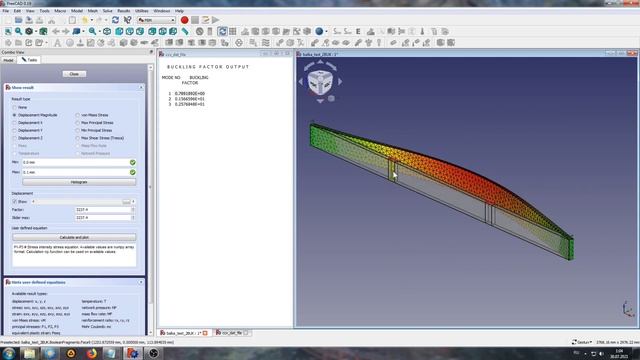Click the navigation cube in 3D view

tap(320, 82)
